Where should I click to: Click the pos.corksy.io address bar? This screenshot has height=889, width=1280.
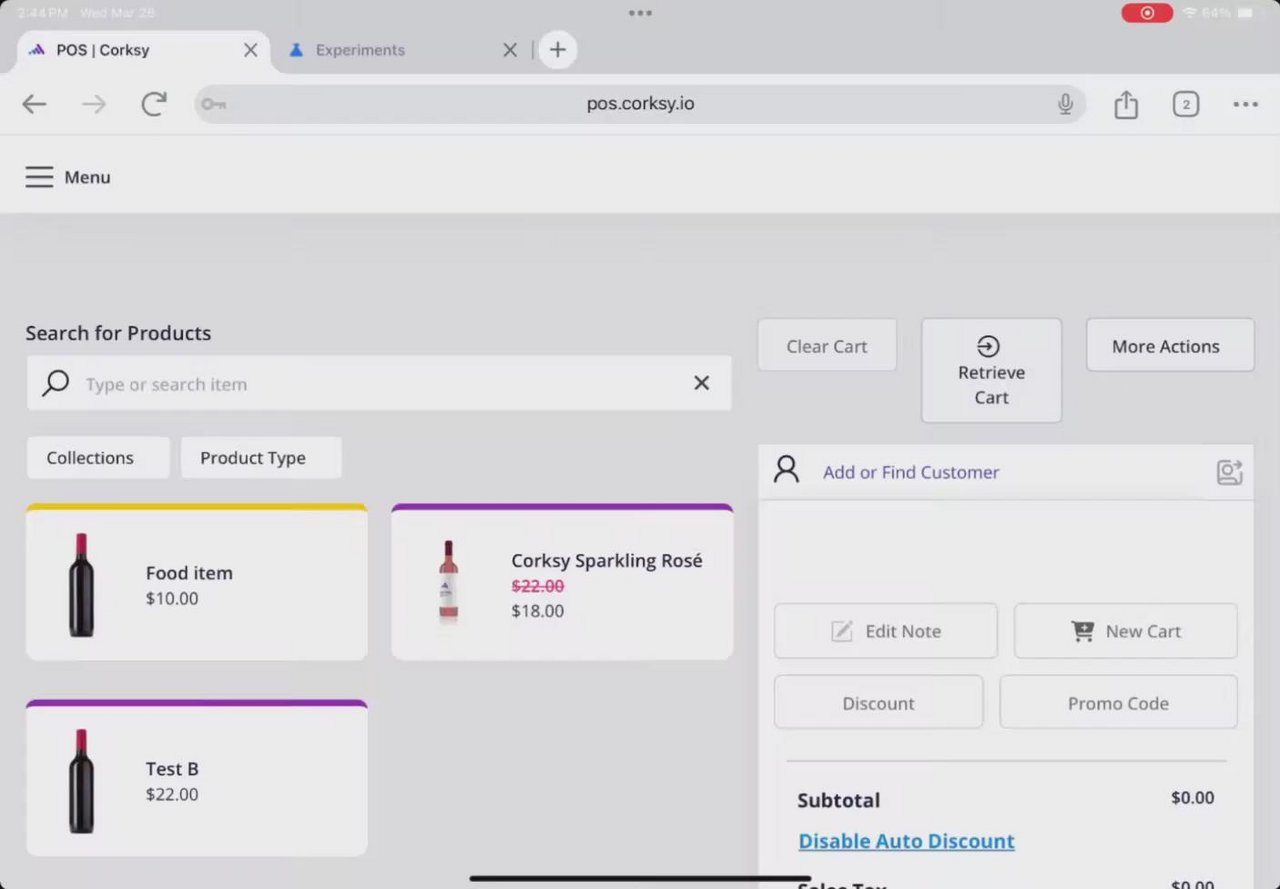point(640,104)
